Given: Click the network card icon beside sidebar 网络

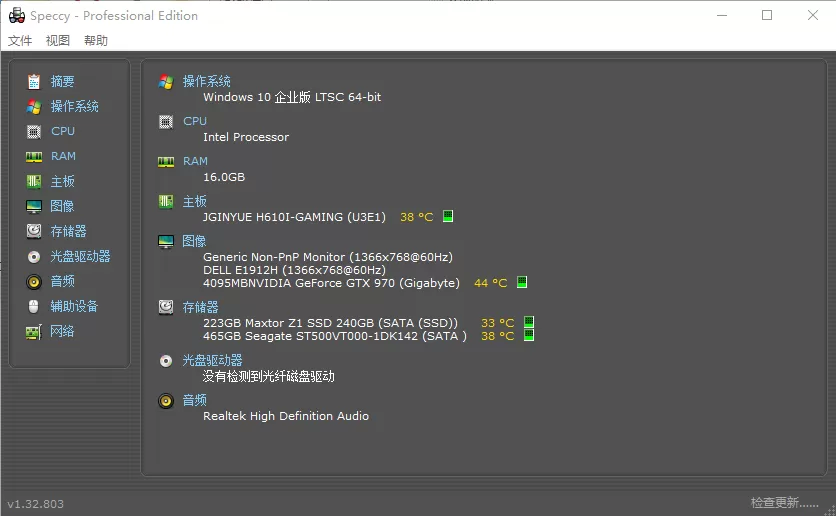Looking at the screenshot, I should [x=34, y=332].
